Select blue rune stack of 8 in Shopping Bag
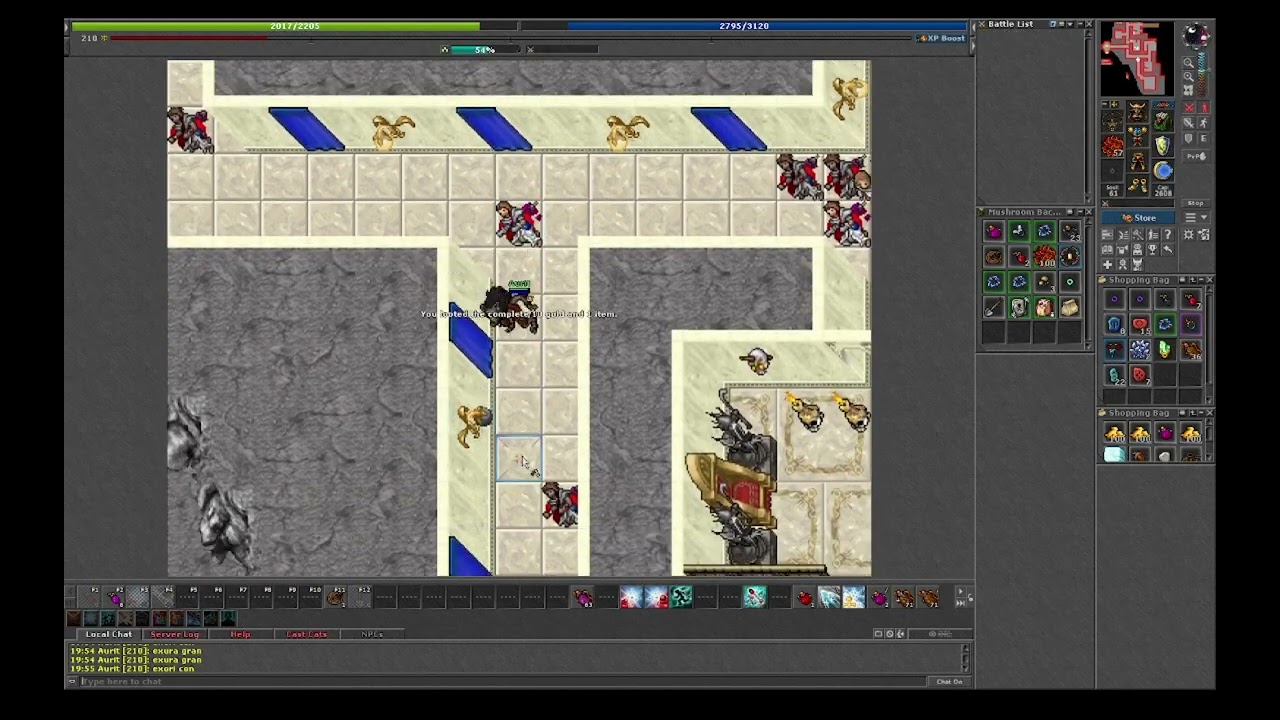1280x720 pixels. [x=1115, y=324]
